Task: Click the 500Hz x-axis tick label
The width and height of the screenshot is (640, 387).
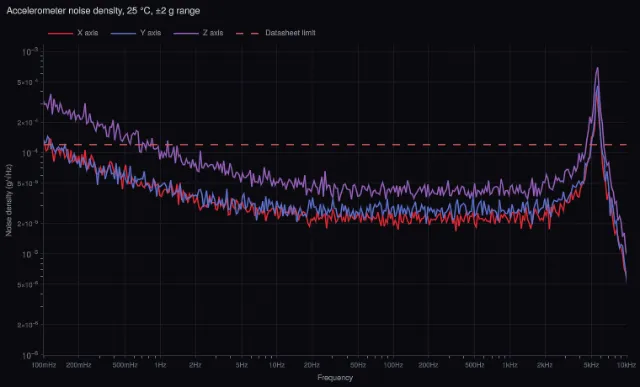Action: (x=475, y=365)
